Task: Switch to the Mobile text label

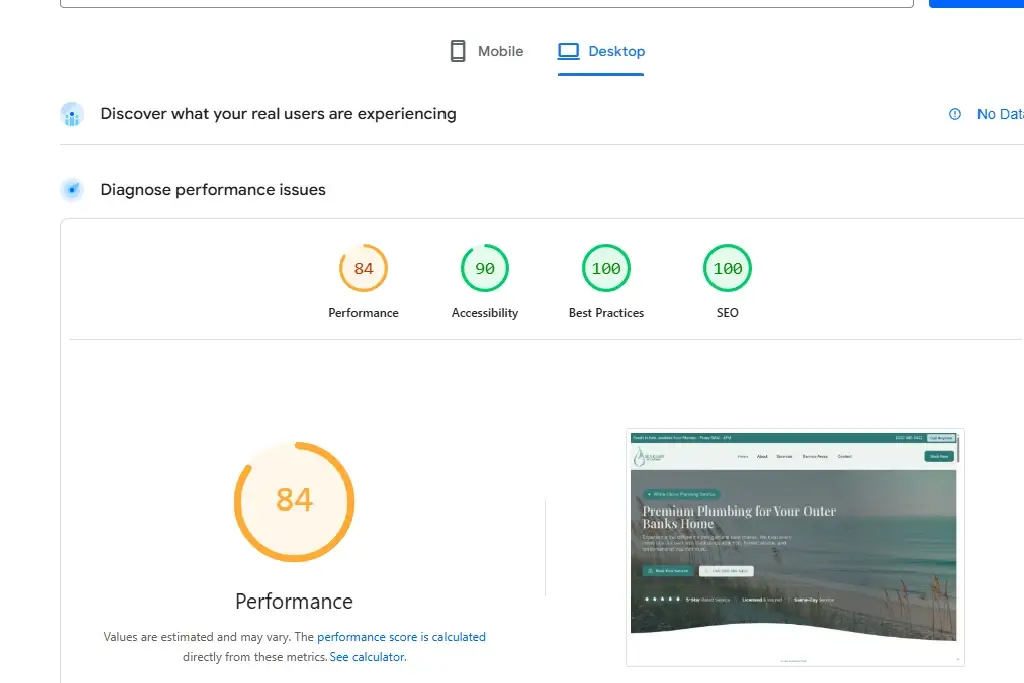Action: (x=500, y=51)
